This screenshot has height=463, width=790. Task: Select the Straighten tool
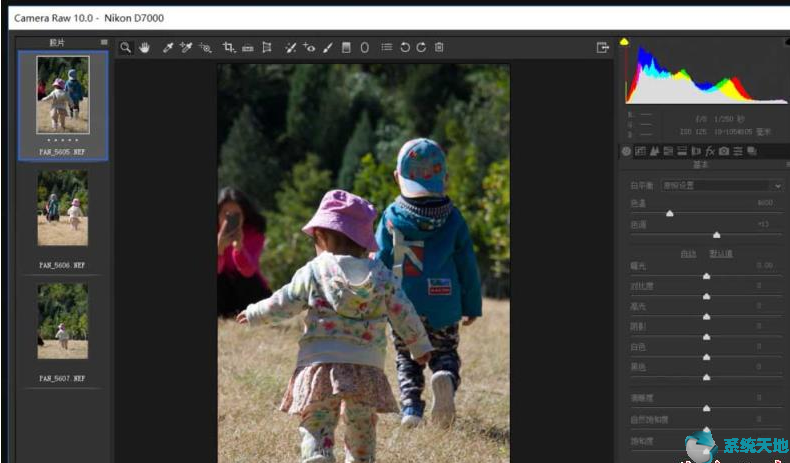click(247, 47)
